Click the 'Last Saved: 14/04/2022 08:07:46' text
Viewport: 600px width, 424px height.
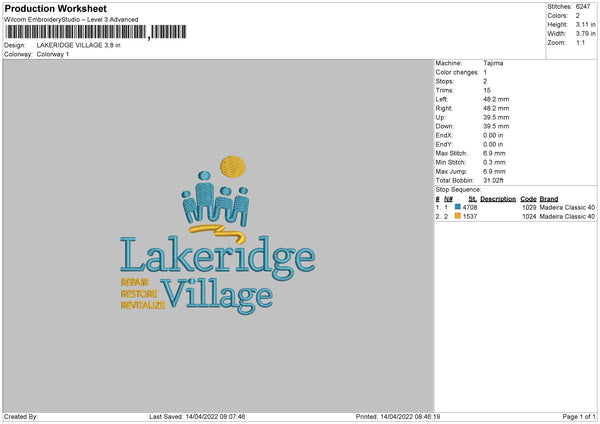(197, 416)
